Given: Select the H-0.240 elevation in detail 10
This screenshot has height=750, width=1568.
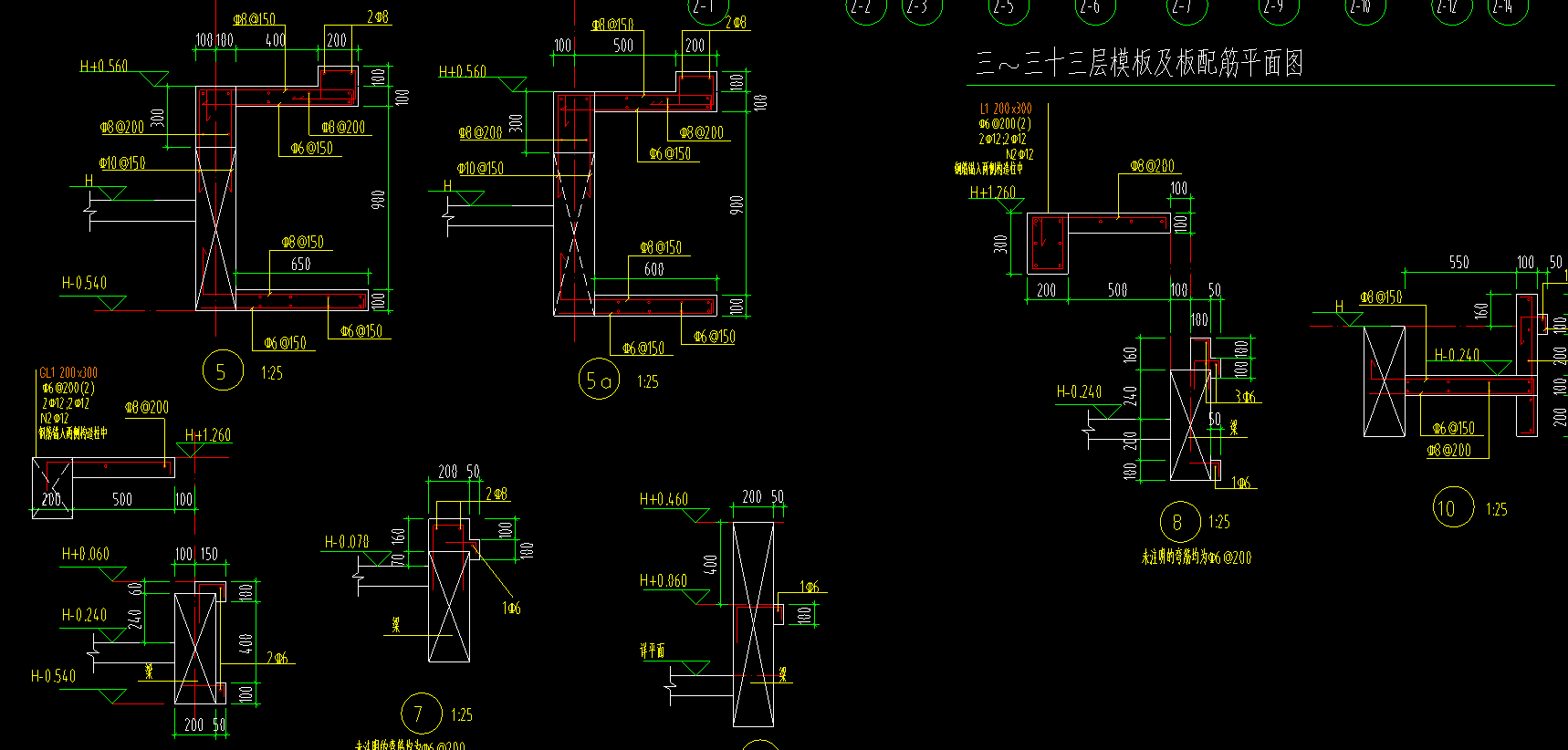Looking at the screenshot, I should [x=1457, y=355].
